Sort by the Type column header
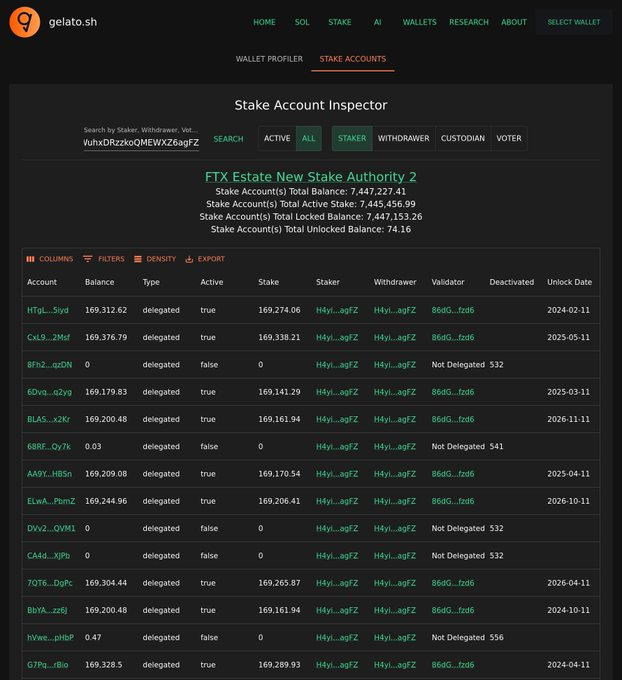The image size is (622, 680). (151, 282)
